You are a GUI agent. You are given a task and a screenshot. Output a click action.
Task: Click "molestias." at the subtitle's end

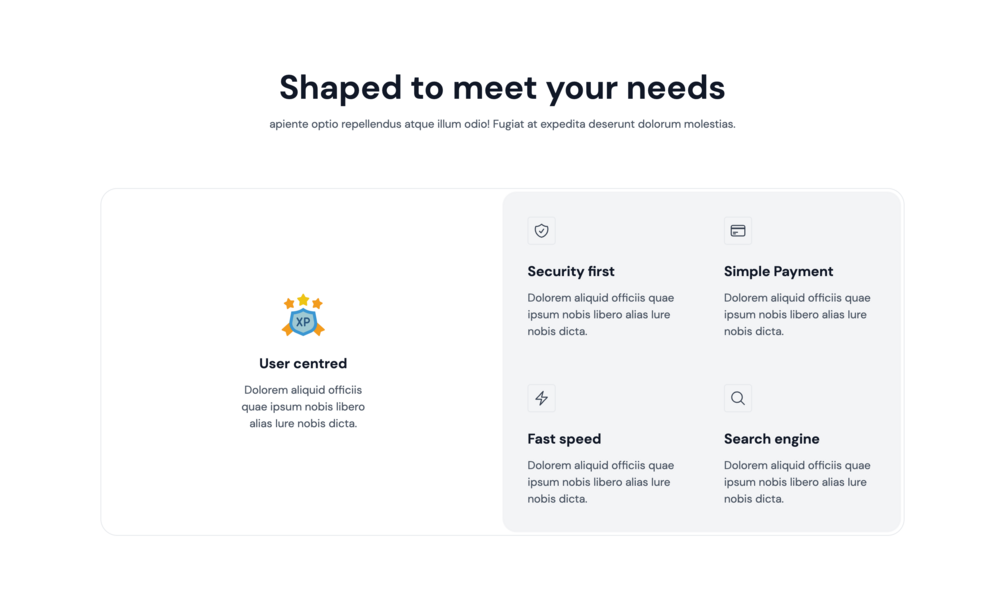pos(710,124)
